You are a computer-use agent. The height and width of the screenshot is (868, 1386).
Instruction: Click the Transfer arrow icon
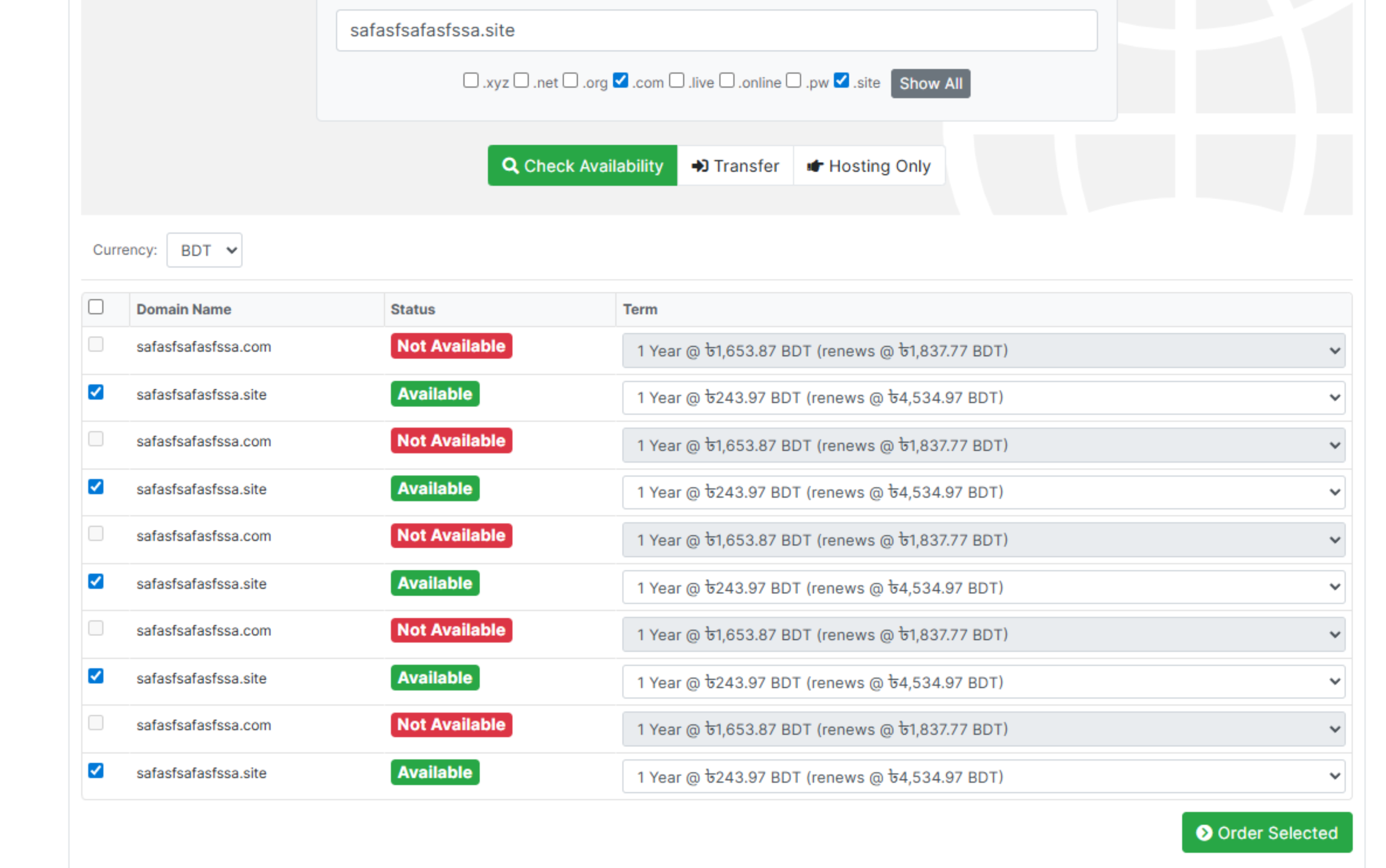(699, 166)
